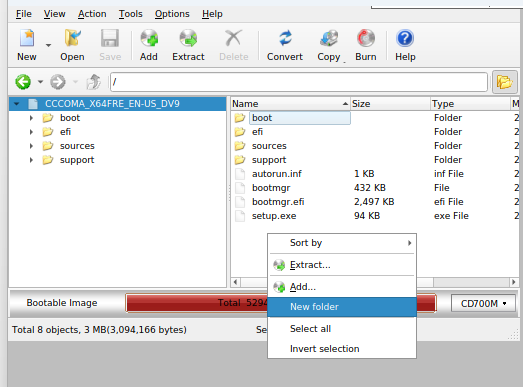Click the Open image toolbar icon

click(72, 38)
